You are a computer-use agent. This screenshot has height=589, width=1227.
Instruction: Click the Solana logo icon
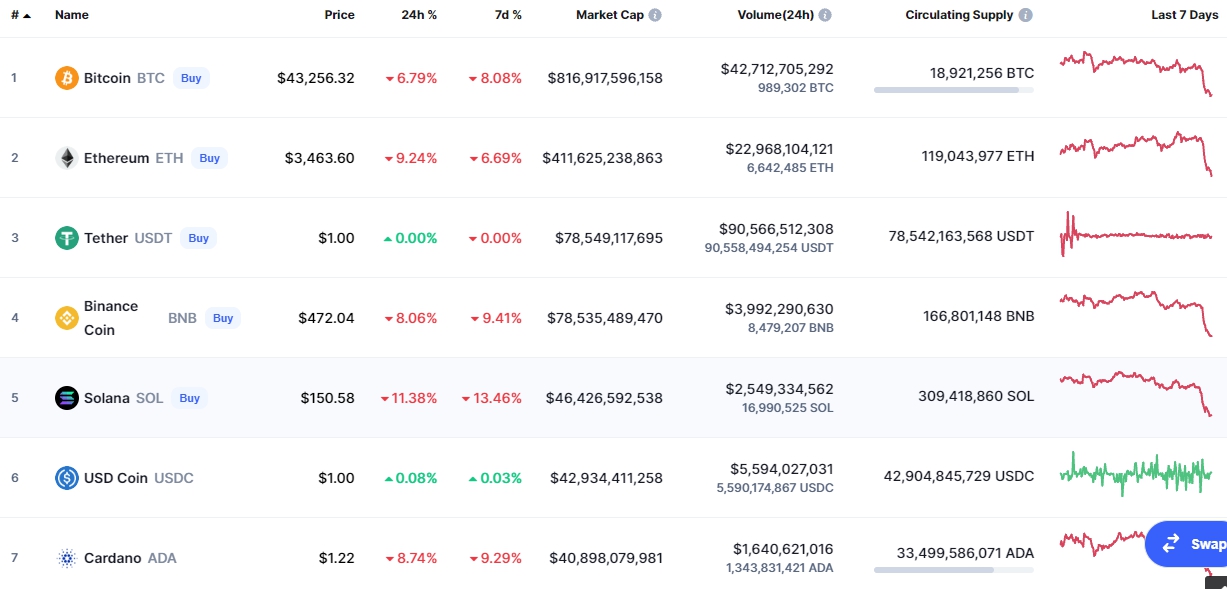pos(67,398)
